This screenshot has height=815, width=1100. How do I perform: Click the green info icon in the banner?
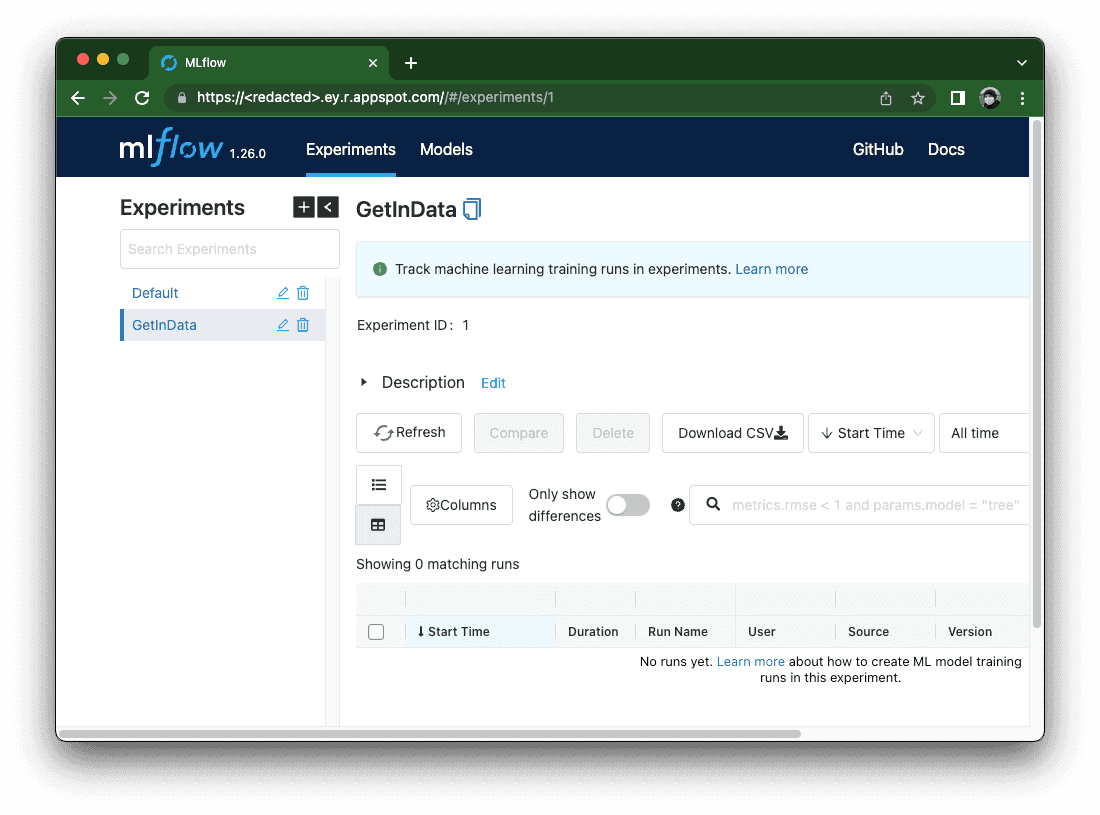(x=380, y=269)
